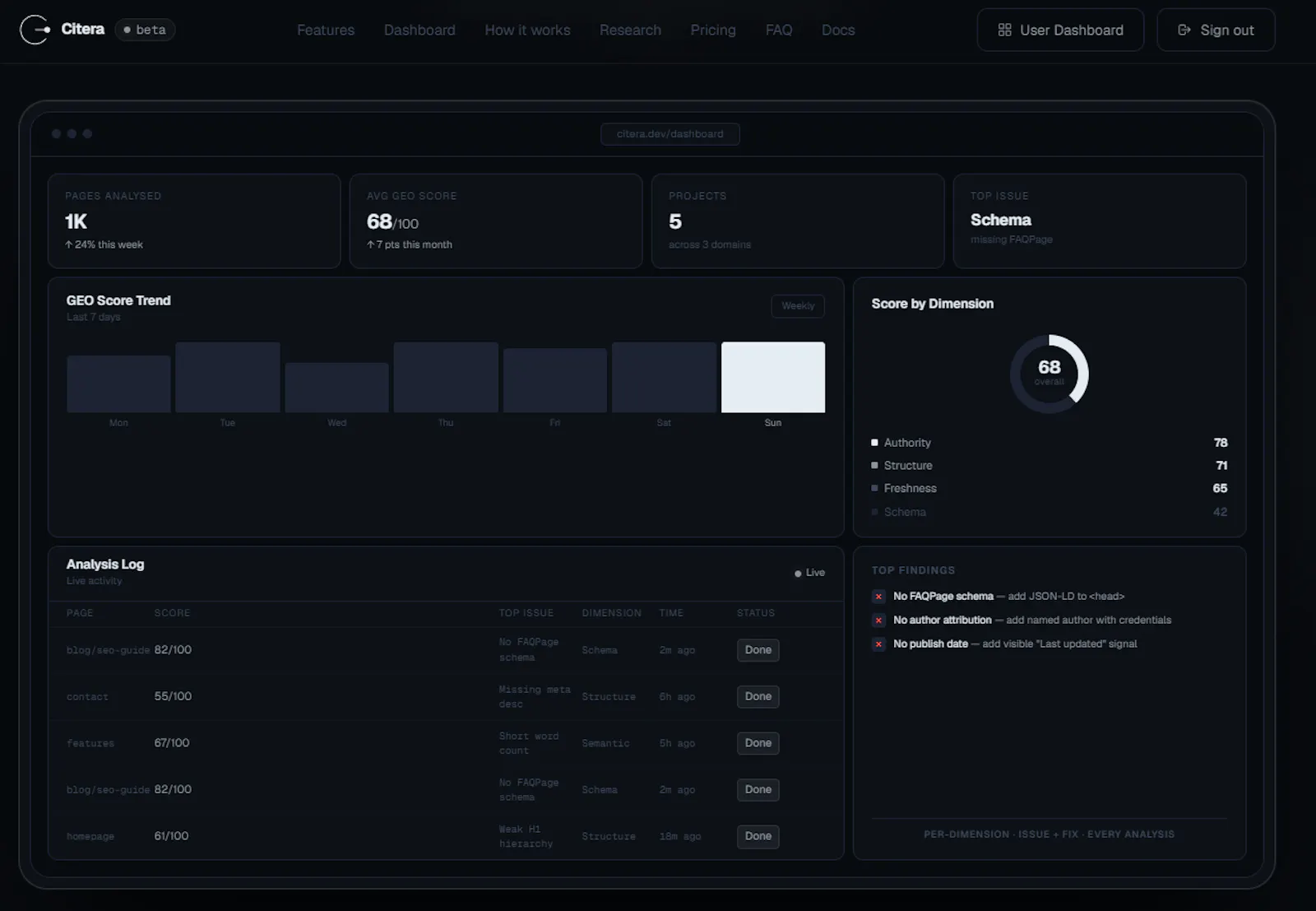
Task: Open the How it works page
Action: click(527, 30)
